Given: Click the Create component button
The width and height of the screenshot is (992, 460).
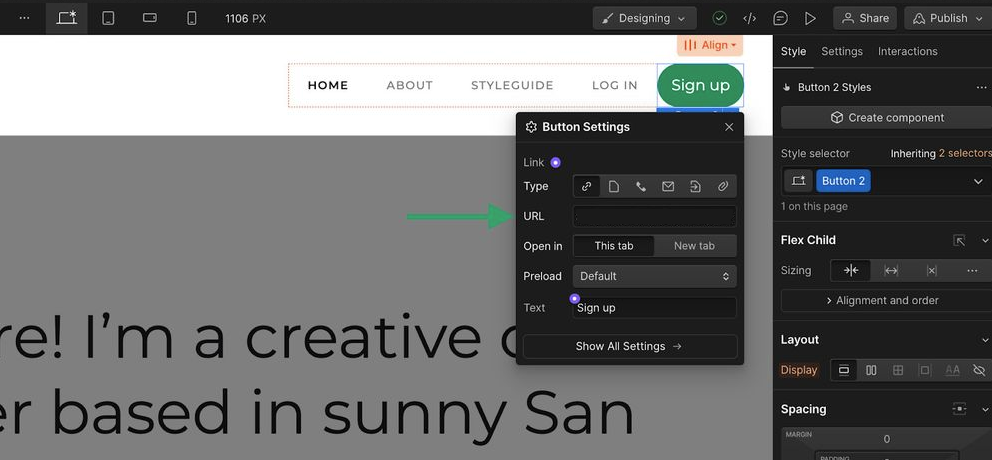Looking at the screenshot, I should [x=886, y=118].
